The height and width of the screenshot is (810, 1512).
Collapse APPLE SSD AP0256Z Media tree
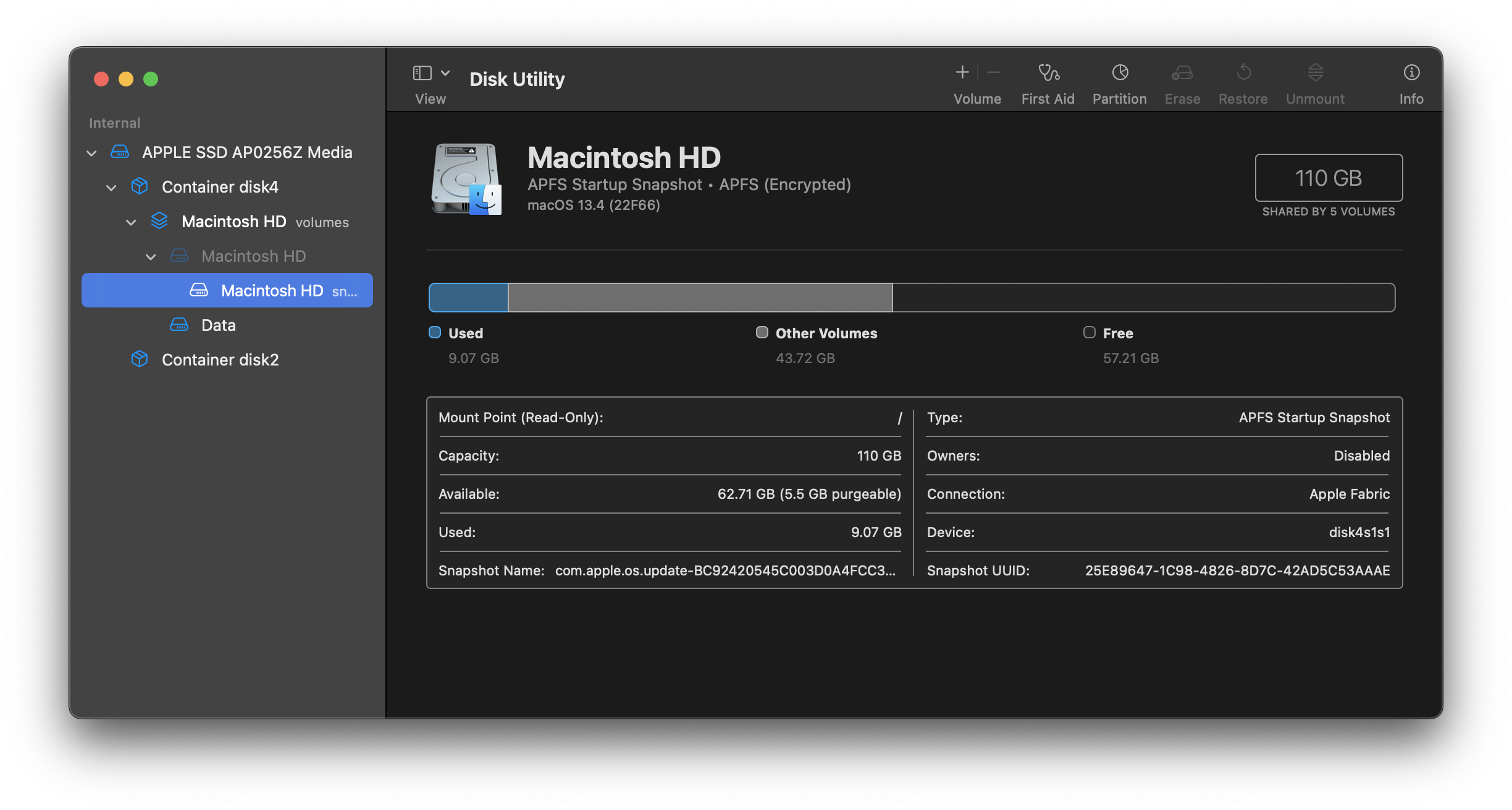pos(91,153)
